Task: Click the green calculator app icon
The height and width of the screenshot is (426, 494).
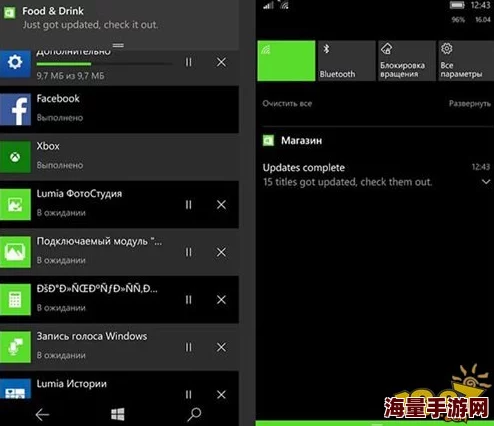Action: [x=15, y=299]
